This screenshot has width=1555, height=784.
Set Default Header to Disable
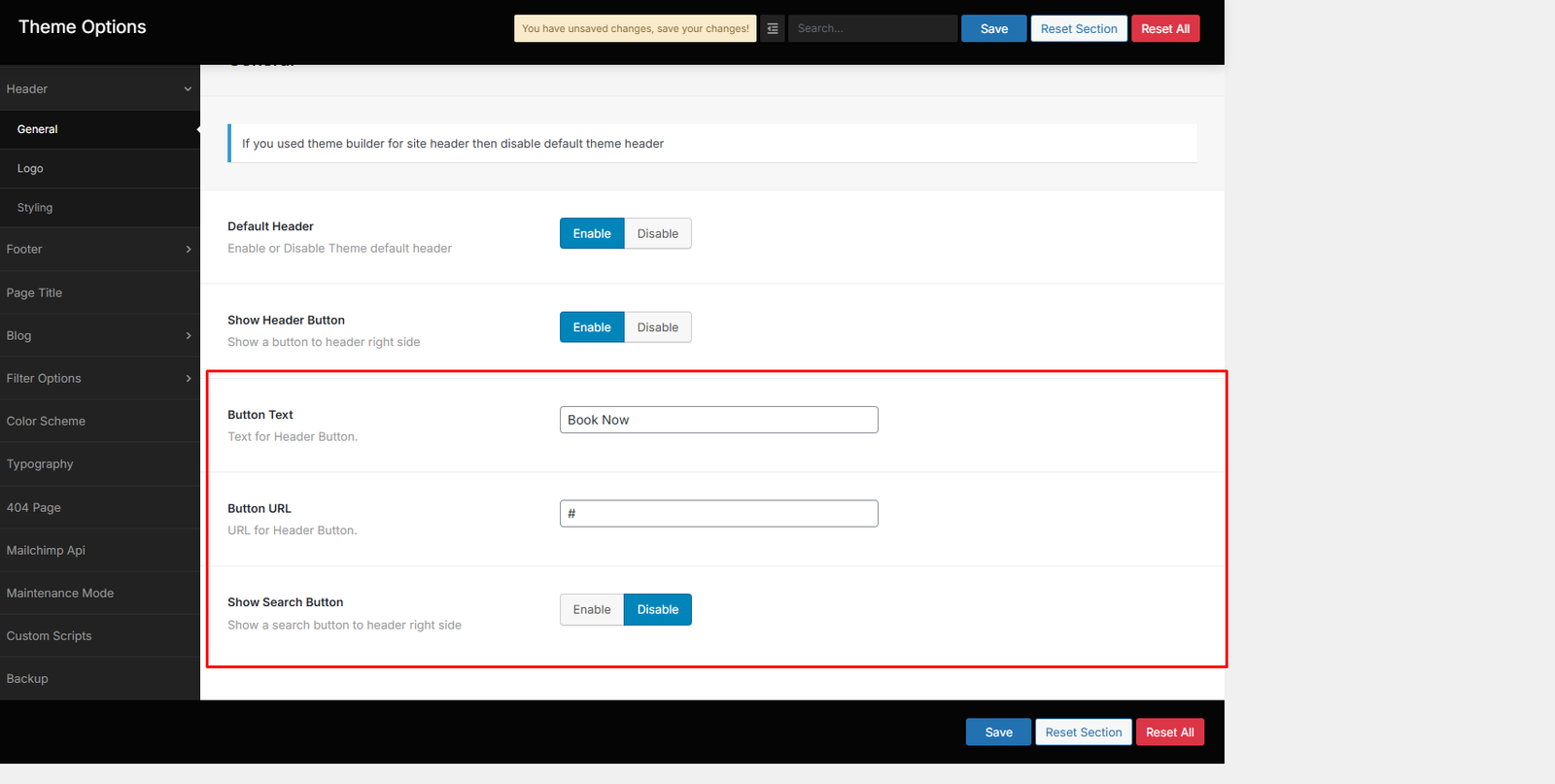(657, 234)
